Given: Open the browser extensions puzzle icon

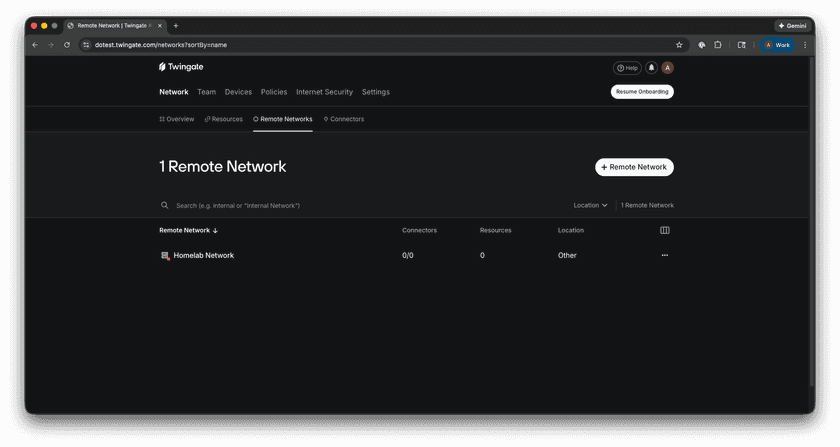Looking at the screenshot, I should click(x=718, y=45).
